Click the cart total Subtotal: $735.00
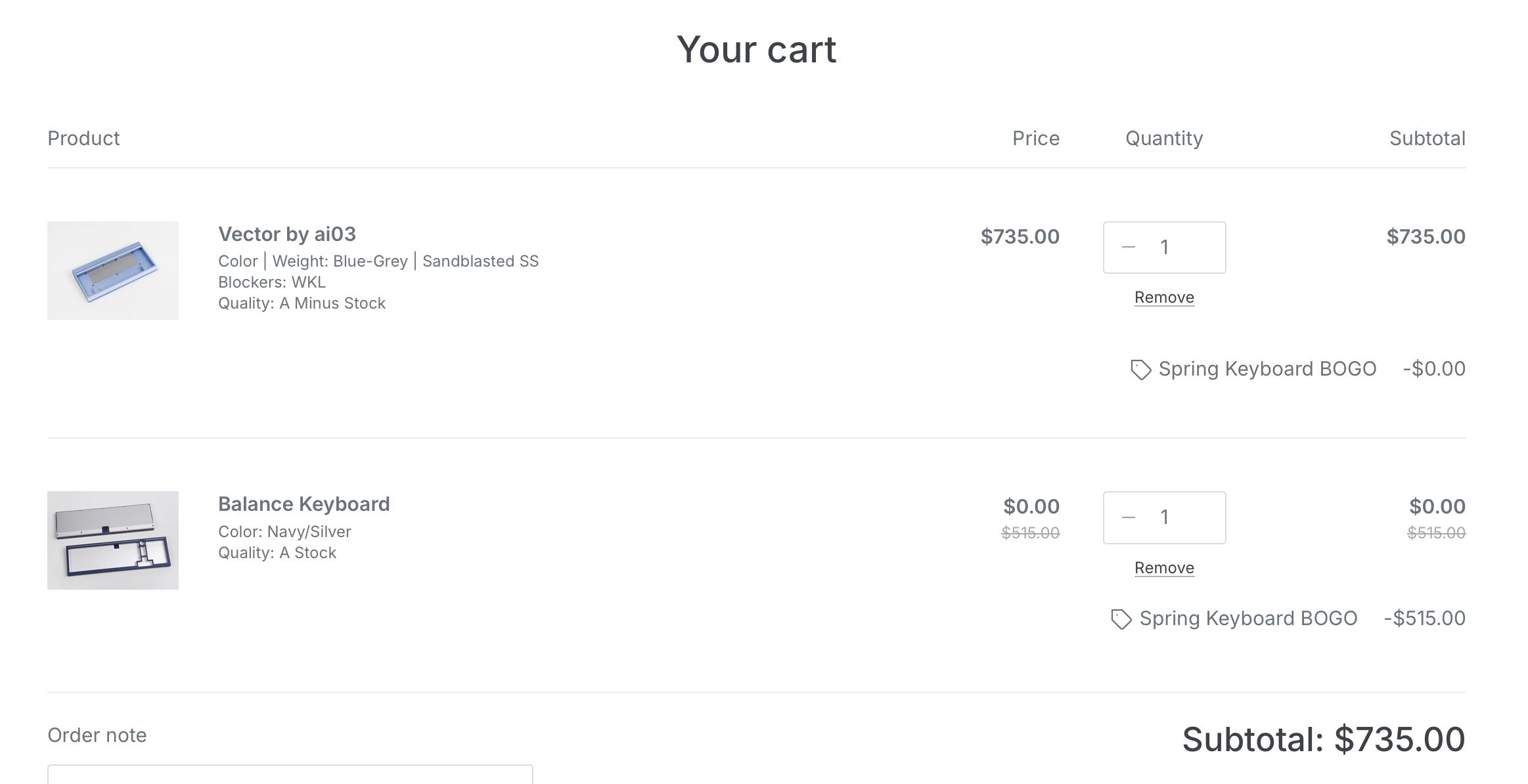 tap(1323, 739)
